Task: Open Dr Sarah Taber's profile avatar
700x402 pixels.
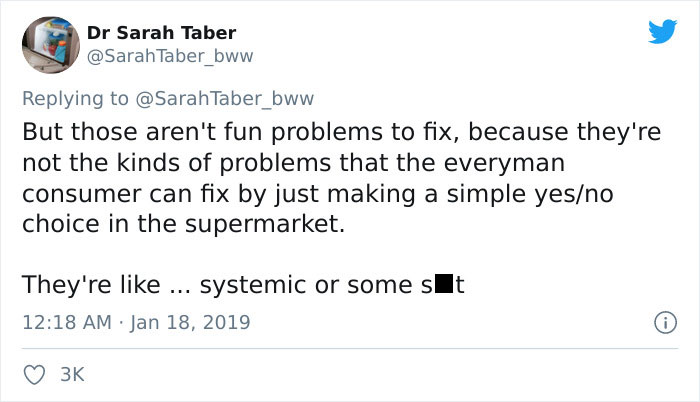Action: tap(51, 45)
